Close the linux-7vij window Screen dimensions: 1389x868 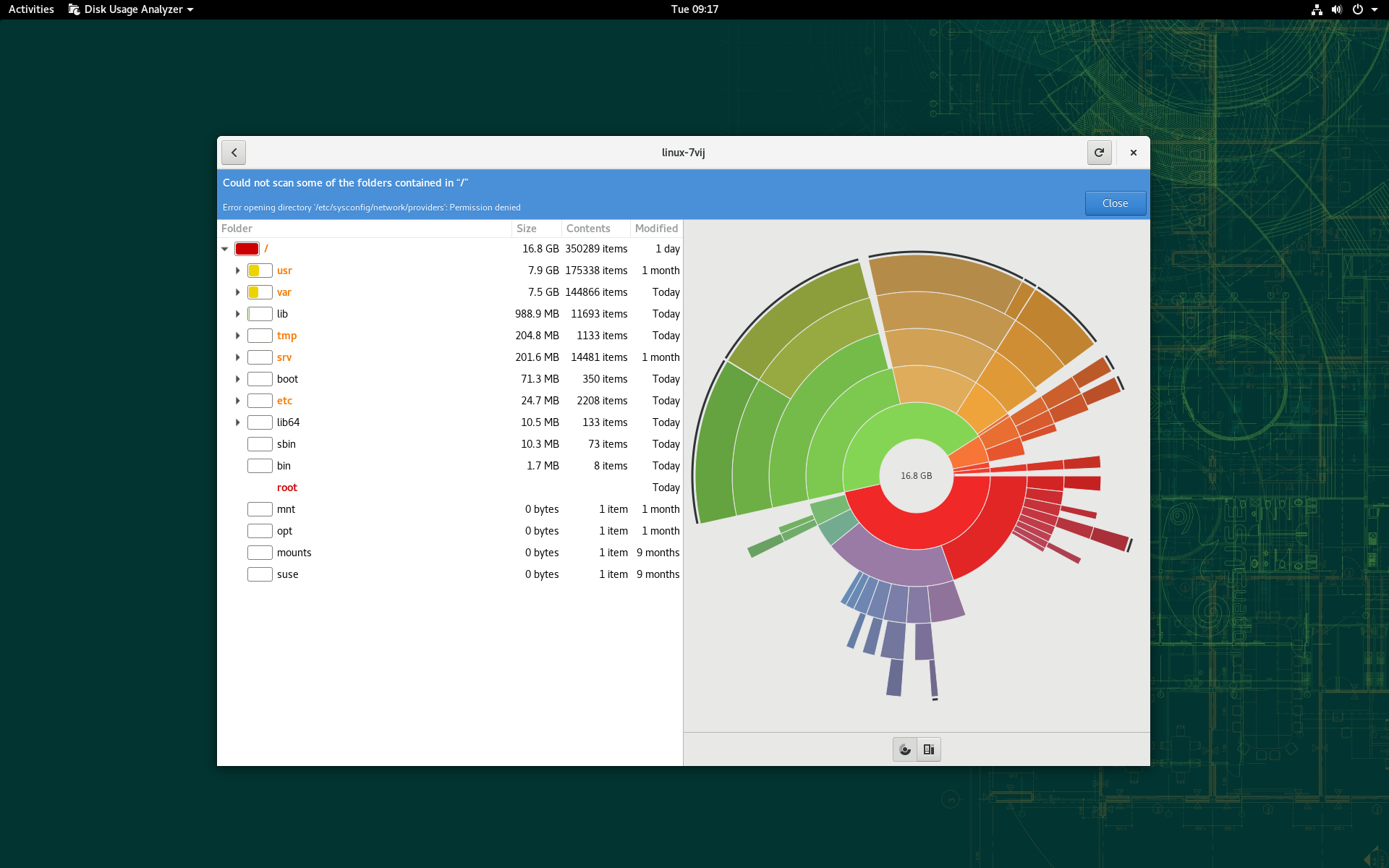pyautogui.click(x=1134, y=153)
